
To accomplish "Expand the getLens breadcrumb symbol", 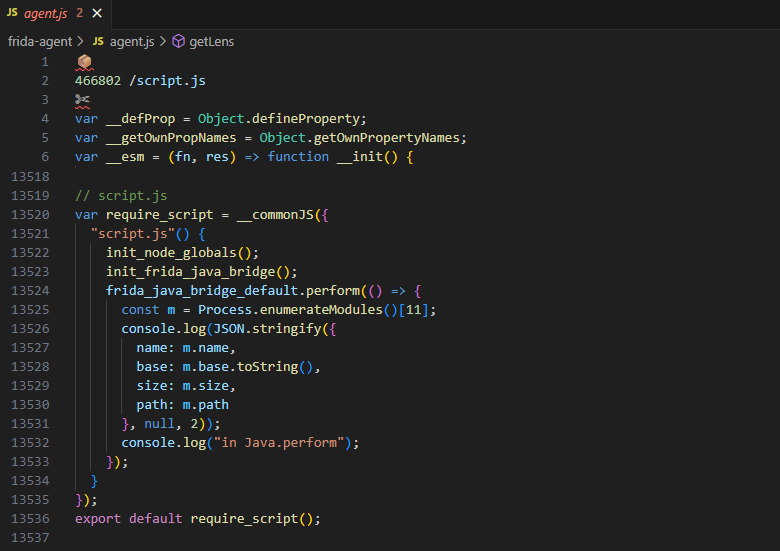I will pos(212,41).
